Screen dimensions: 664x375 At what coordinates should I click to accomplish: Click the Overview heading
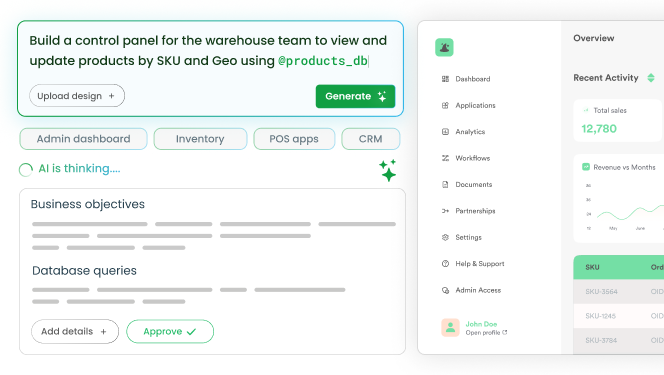point(594,38)
